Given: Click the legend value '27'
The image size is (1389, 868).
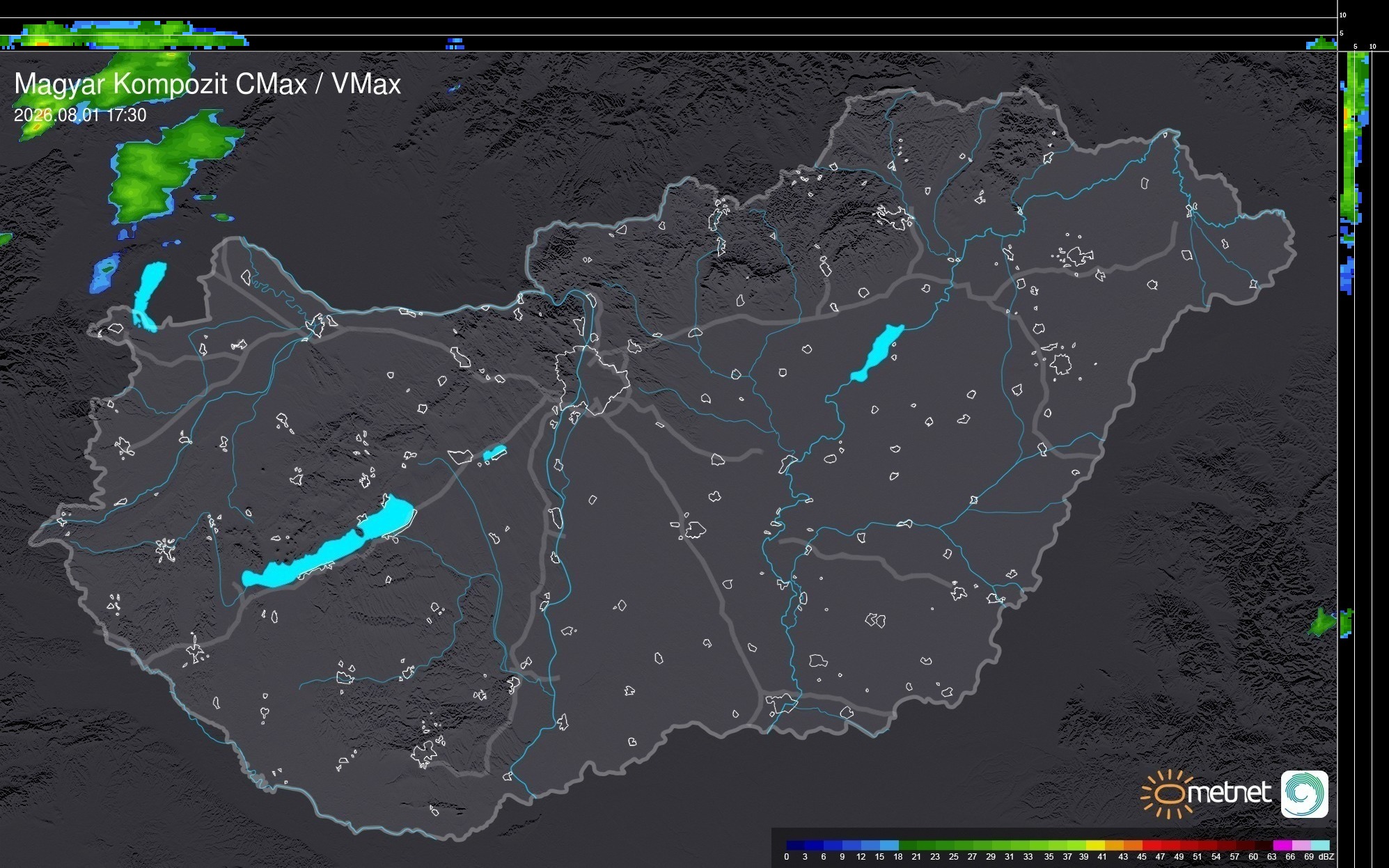Looking at the screenshot, I should pyautogui.click(x=972, y=857).
